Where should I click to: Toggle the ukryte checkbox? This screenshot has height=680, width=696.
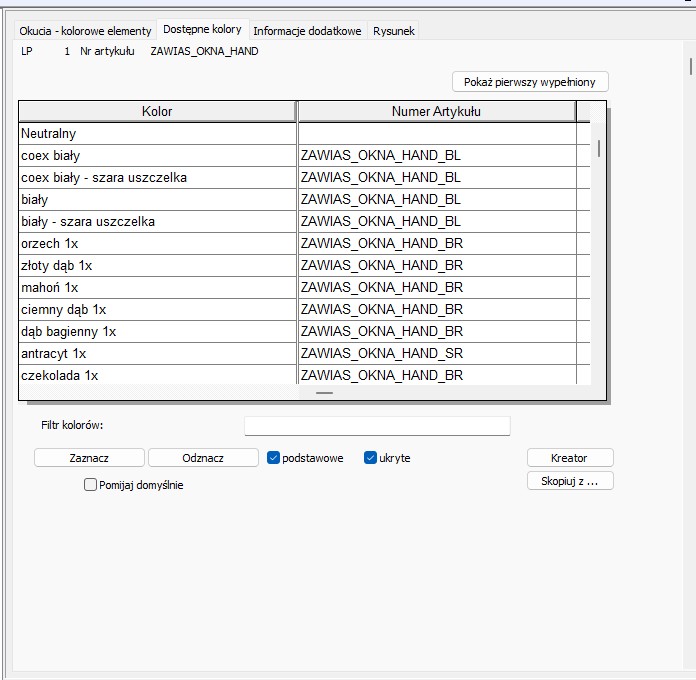point(370,458)
